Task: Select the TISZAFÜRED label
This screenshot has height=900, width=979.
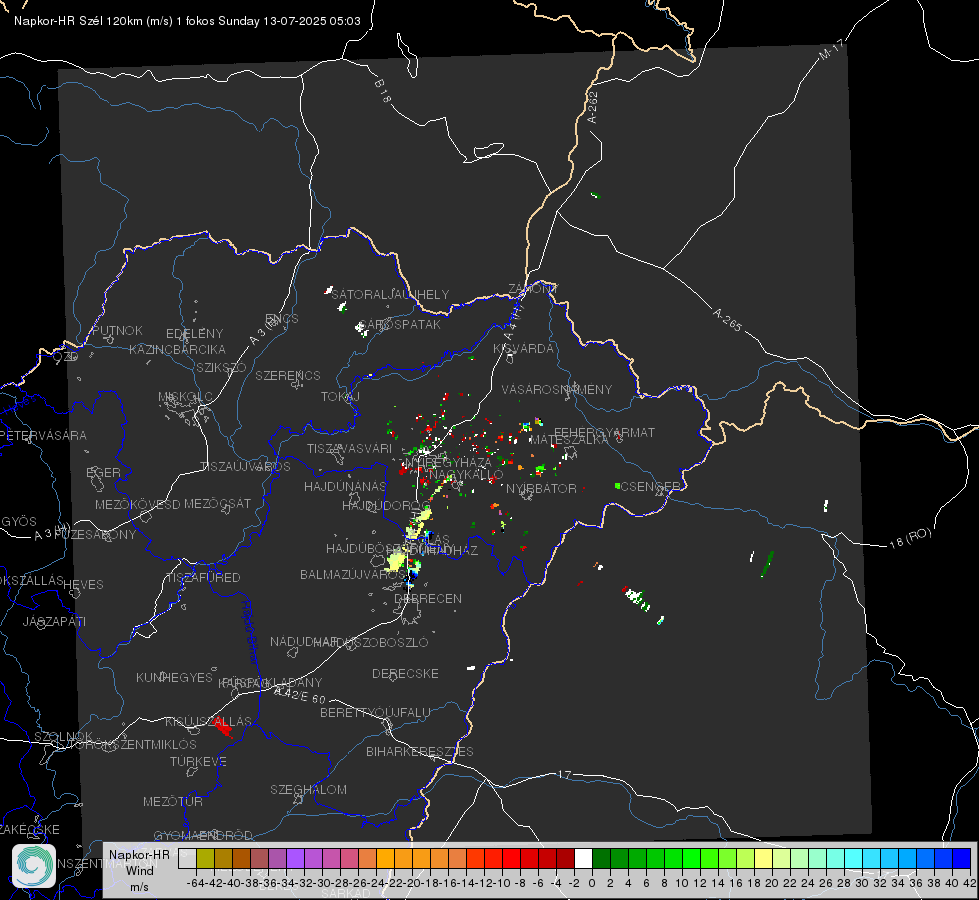Action: (204, 578)
